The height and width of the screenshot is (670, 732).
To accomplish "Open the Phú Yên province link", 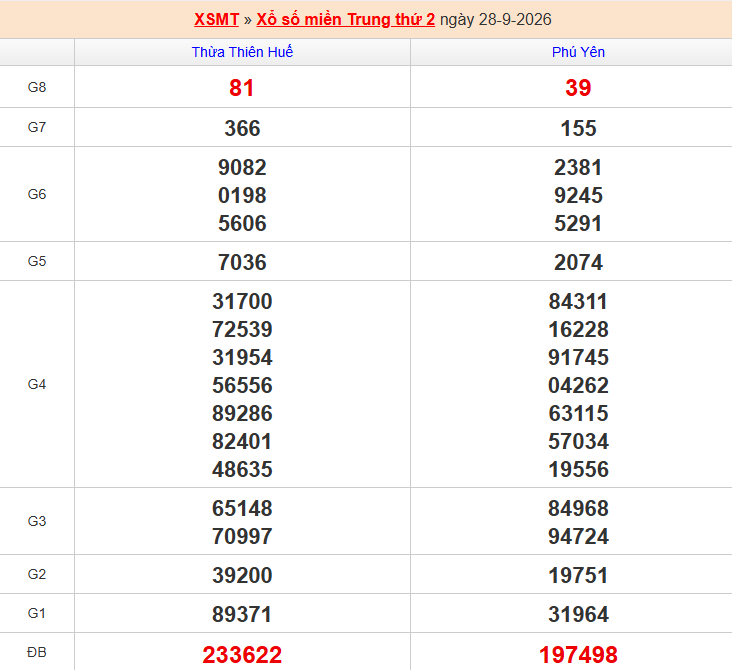I will (x=578, y=52).
